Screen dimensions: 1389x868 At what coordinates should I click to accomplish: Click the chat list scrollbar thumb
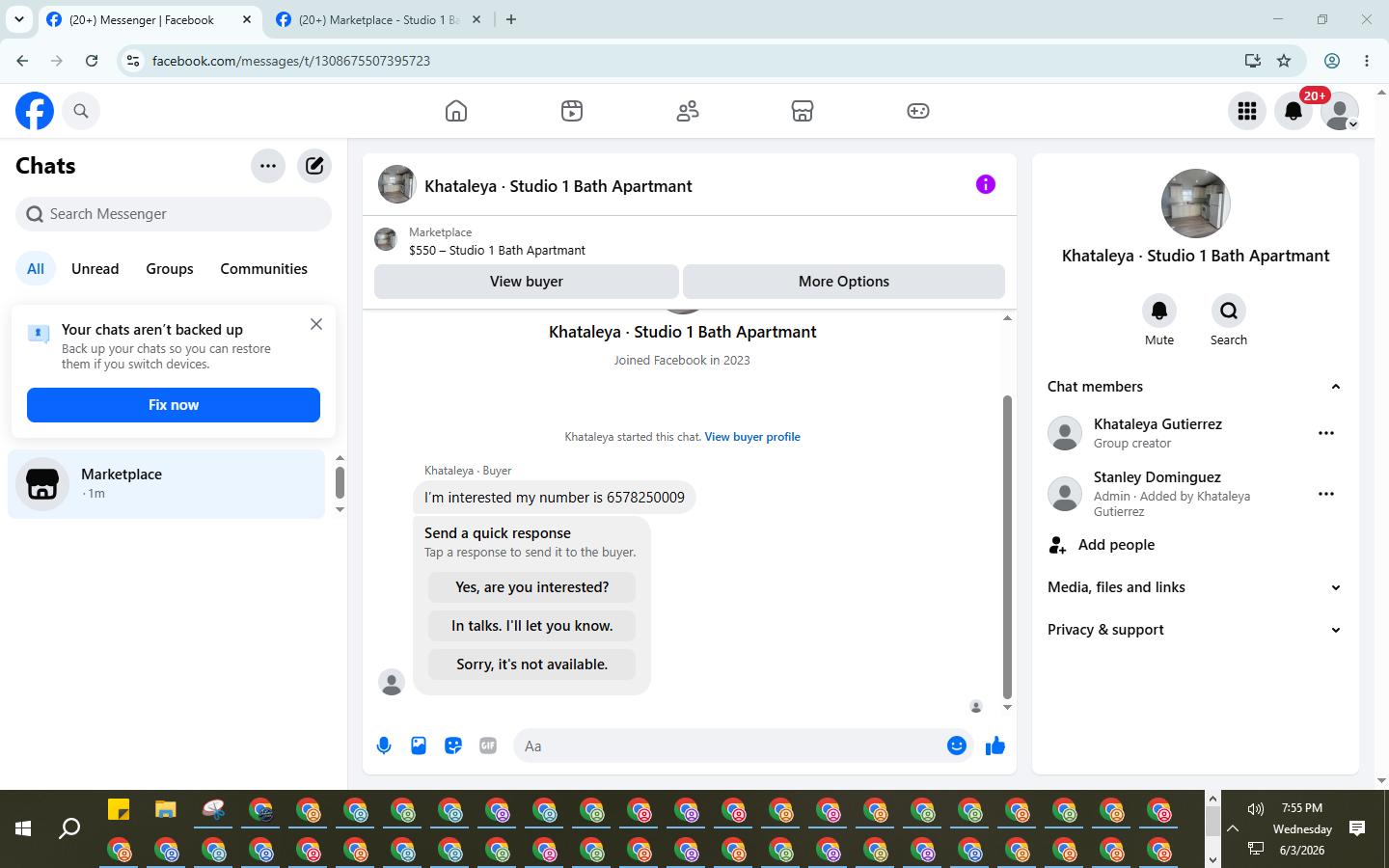point(340,482)
